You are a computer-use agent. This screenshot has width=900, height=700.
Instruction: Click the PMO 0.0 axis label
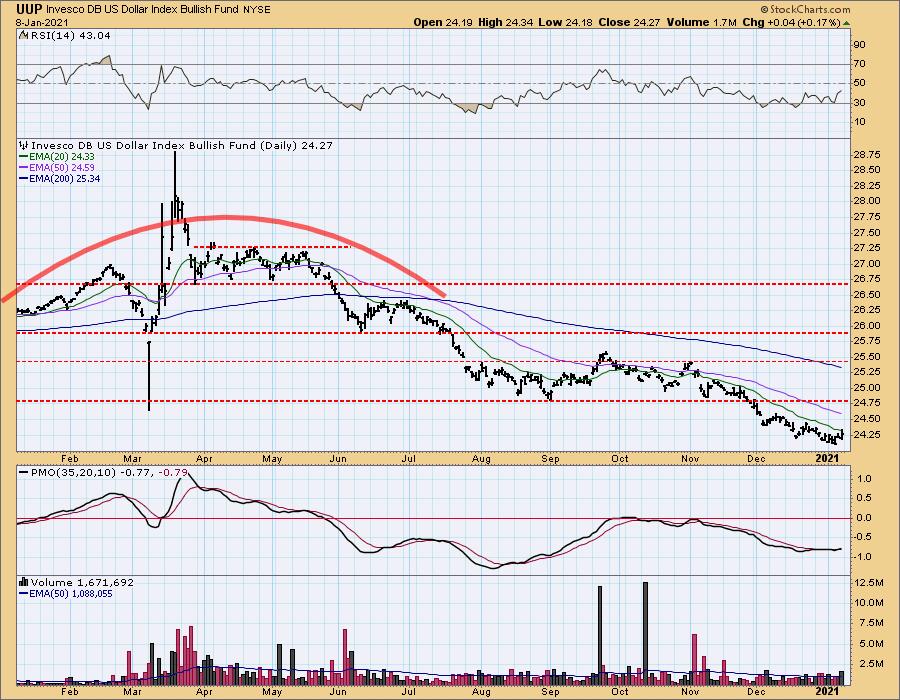(x=863, y=518)
